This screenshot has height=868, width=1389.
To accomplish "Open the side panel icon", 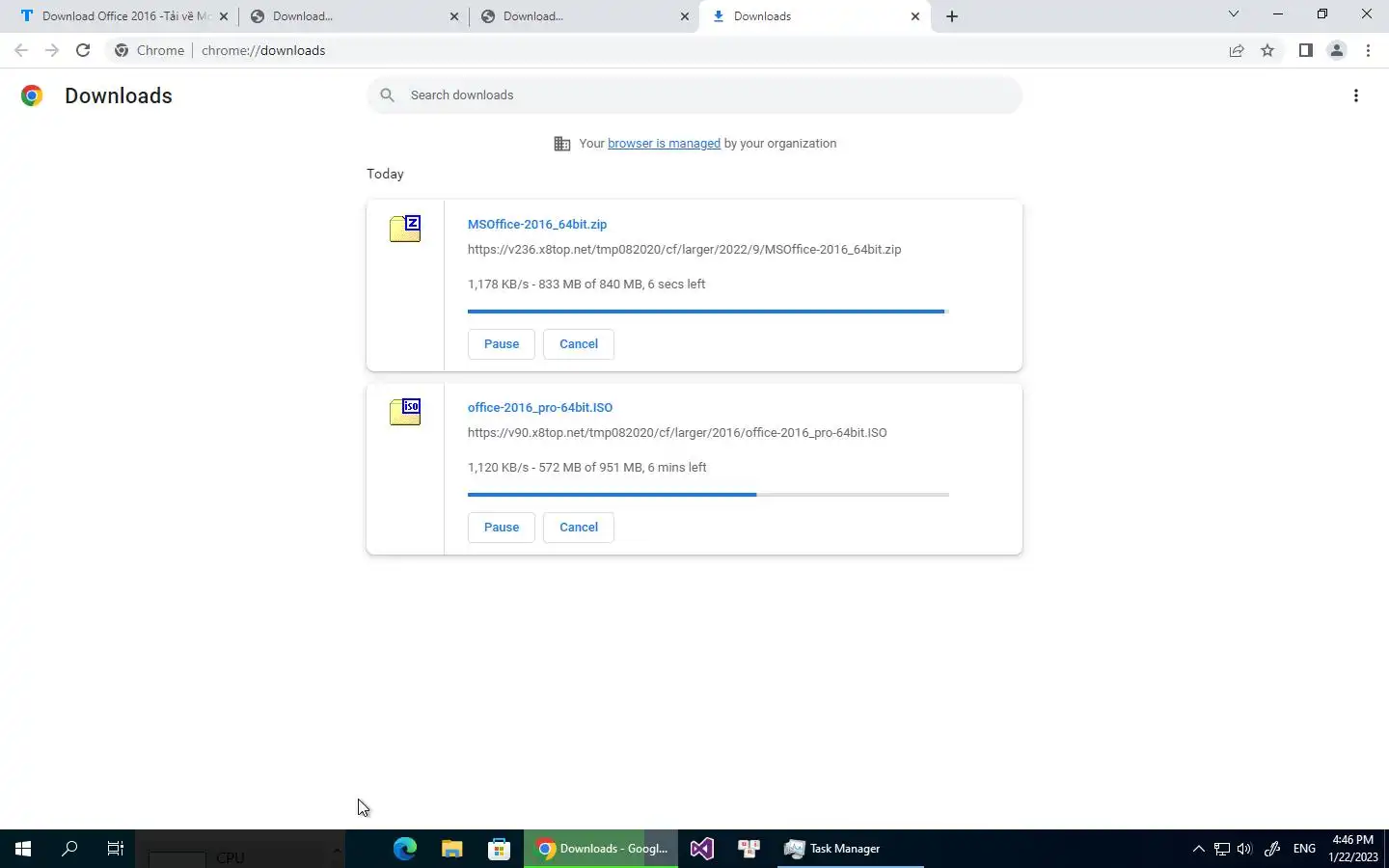I will tap(1305, 50).
